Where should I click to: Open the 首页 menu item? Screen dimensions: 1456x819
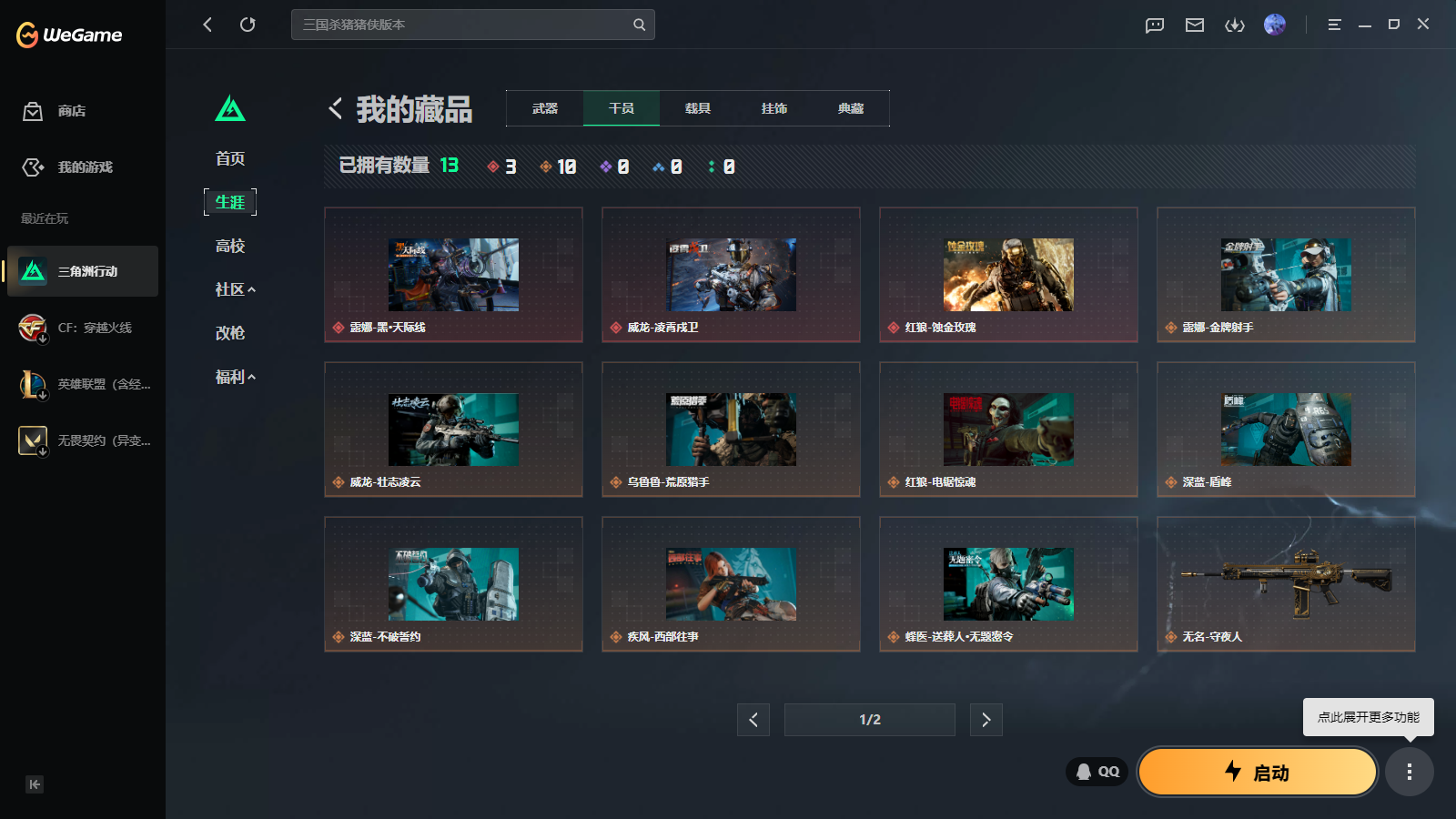click(x=230, y=158)
